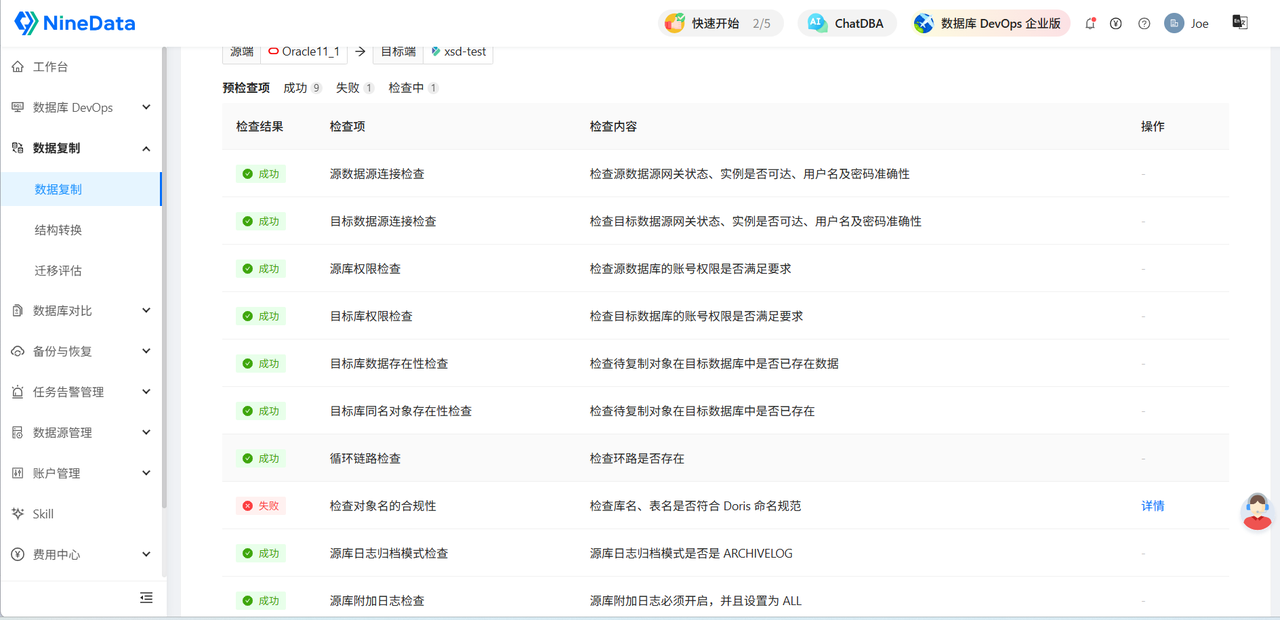Expand the 任务告警管理 menu chevron
1280x620 pixels.
[146, 392]
